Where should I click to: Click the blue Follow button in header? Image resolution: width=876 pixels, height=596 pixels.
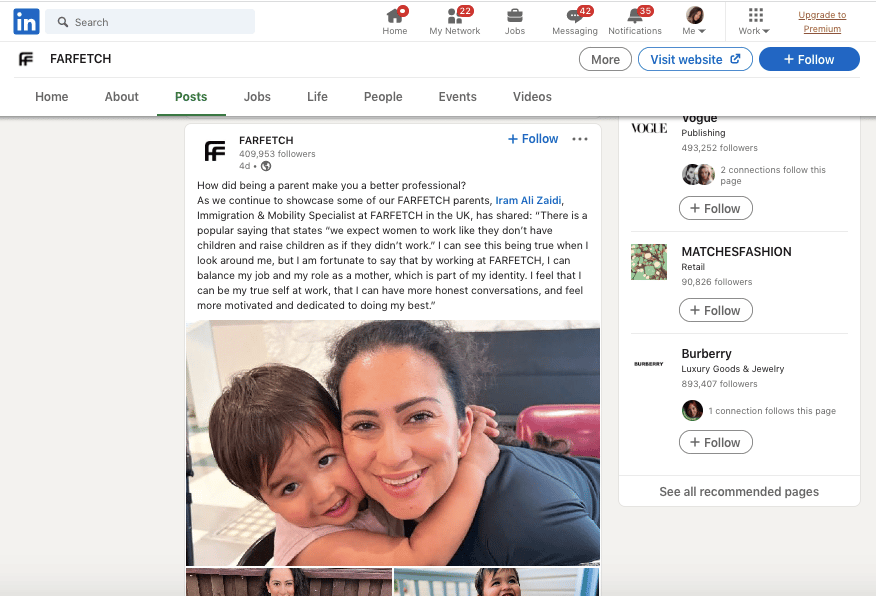click(x=809, y=59)
